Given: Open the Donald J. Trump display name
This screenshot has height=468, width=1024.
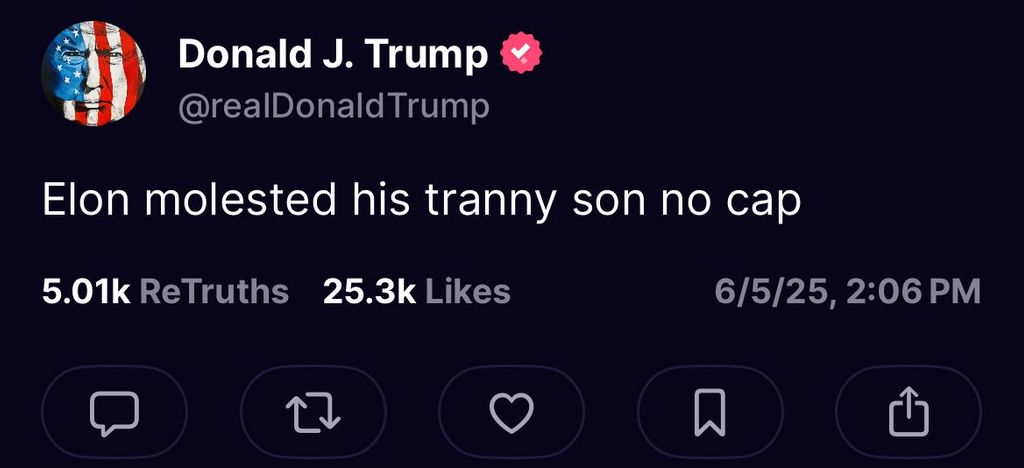Looking at the screenshot, I should pyautogui.click(x=333, y=55).
